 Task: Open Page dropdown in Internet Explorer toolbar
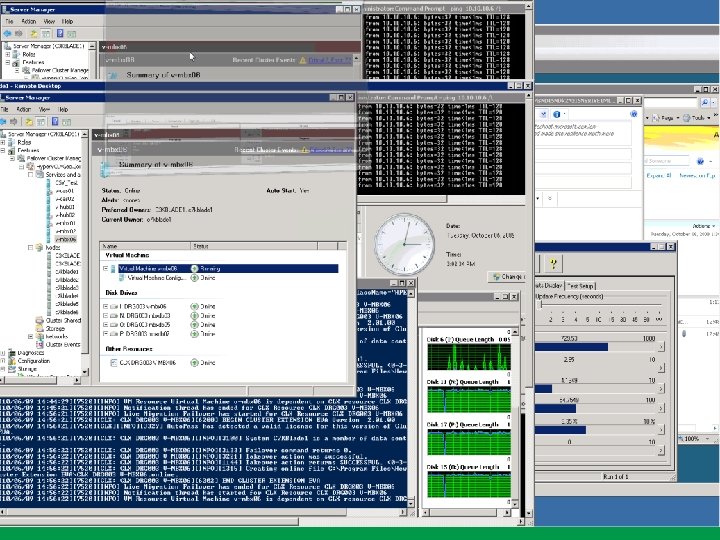click(x=665, y=118)
